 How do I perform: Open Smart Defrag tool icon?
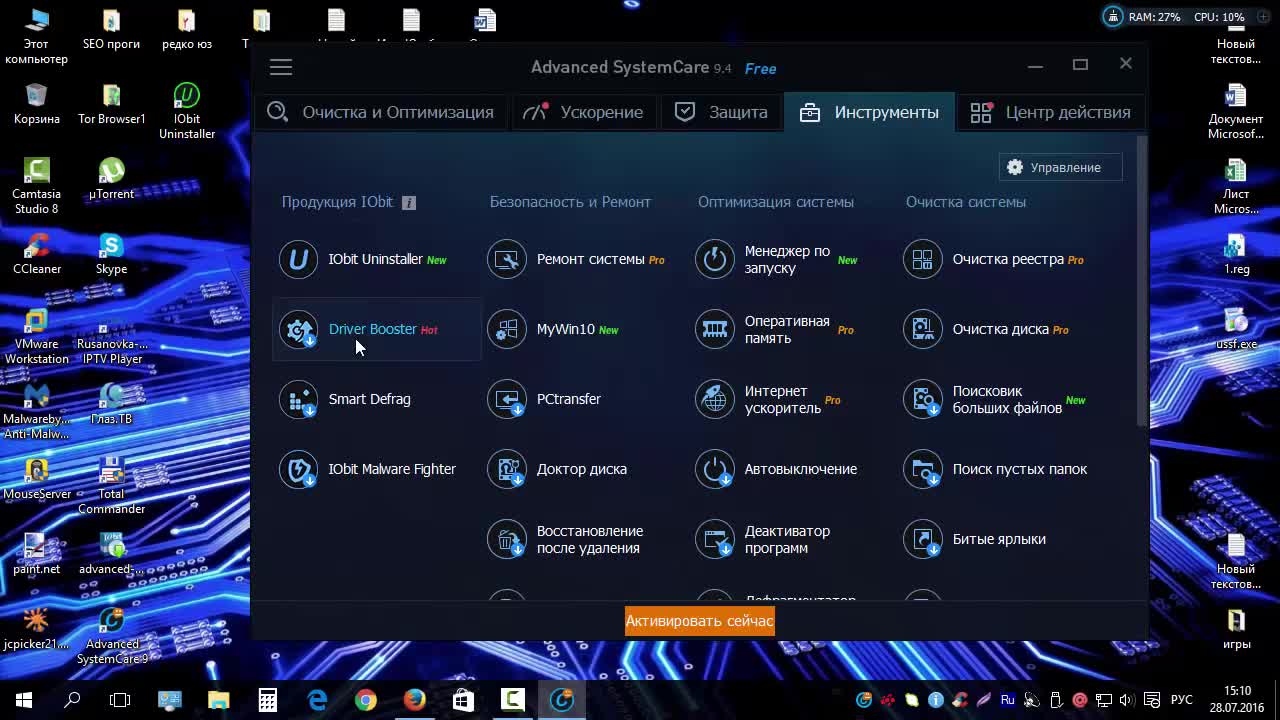(x=298, y=399)
